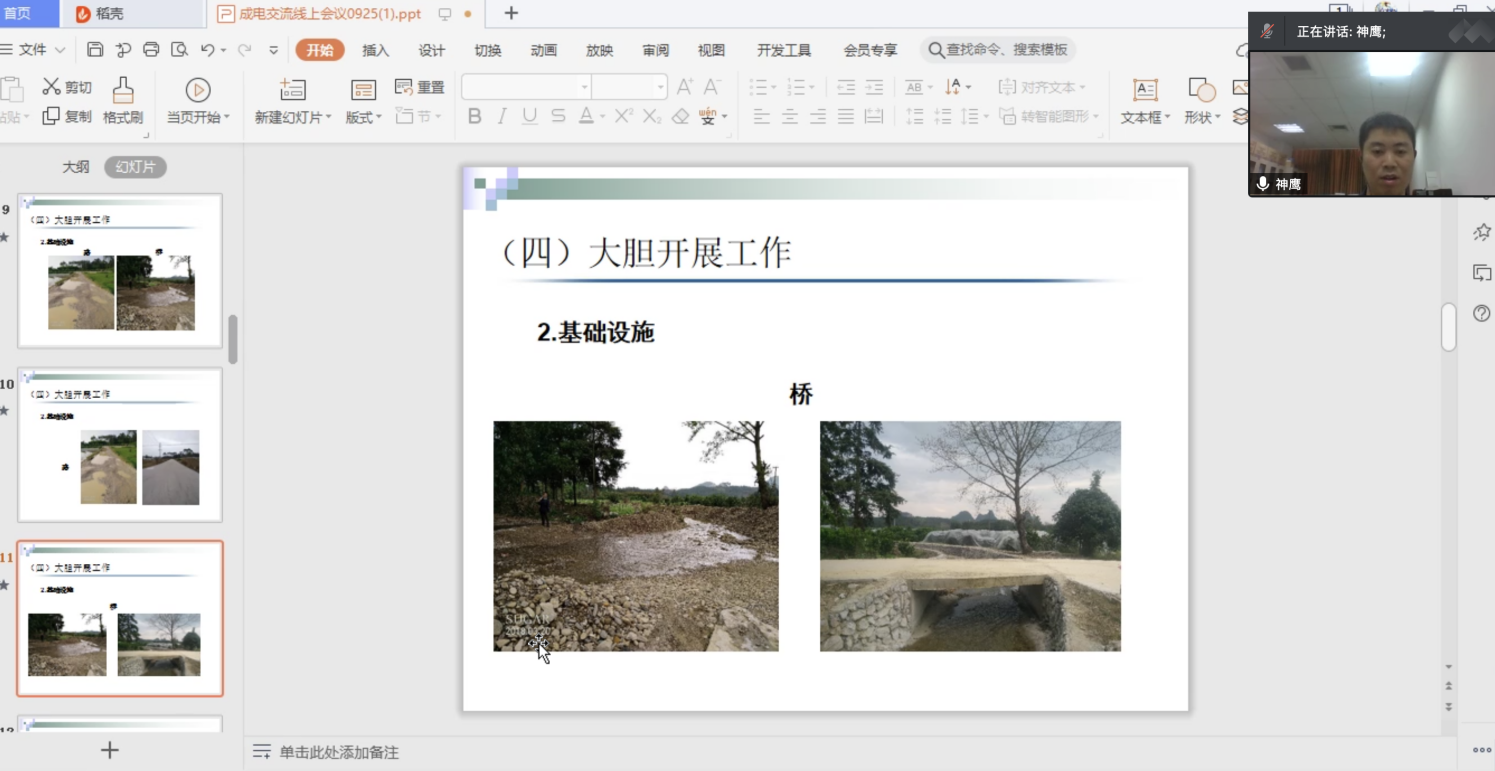The image size is (1495, 771).
Task: Click 单击此处添加备注 notes area
Action: click(339, 752)
